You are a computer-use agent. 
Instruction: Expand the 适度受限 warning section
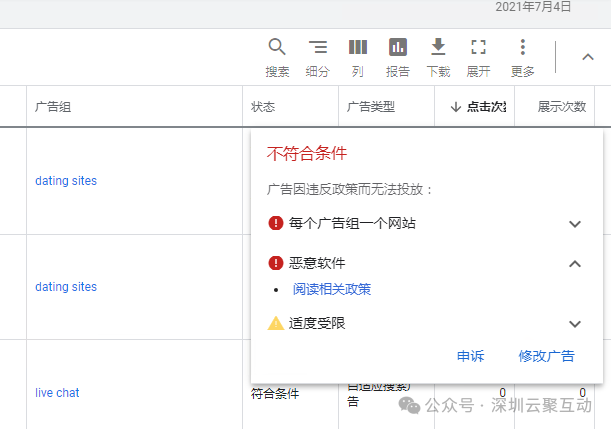click(575, 324)
